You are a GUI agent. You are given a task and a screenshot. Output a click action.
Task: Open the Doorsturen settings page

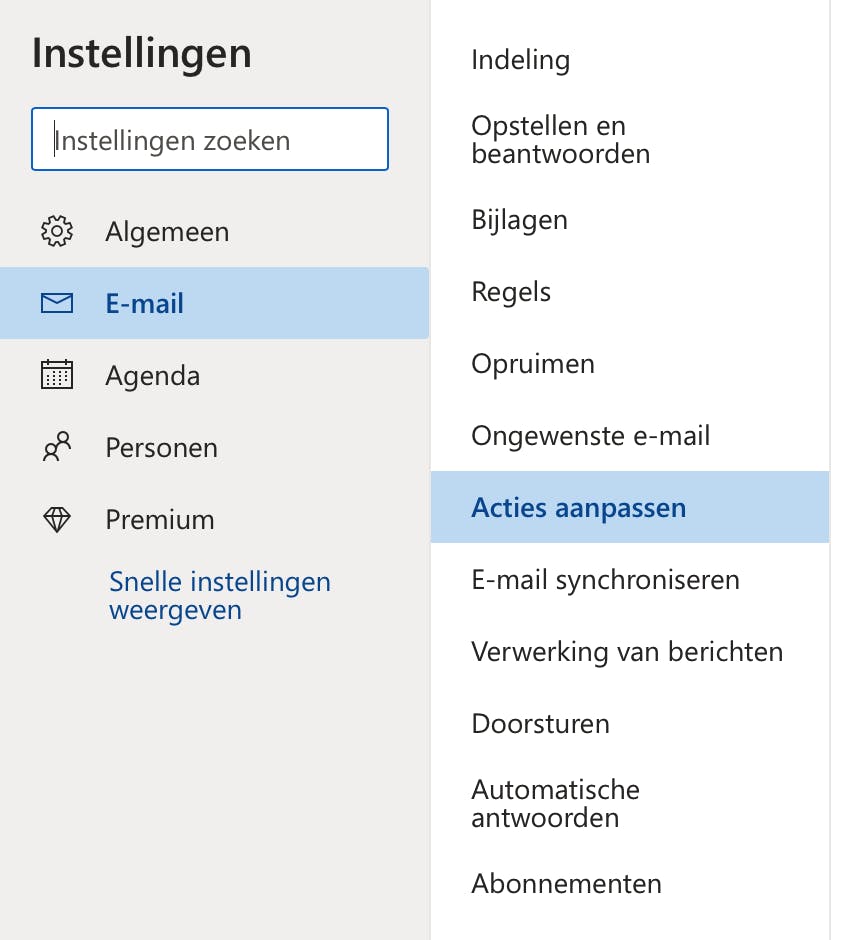coord(540,723)
